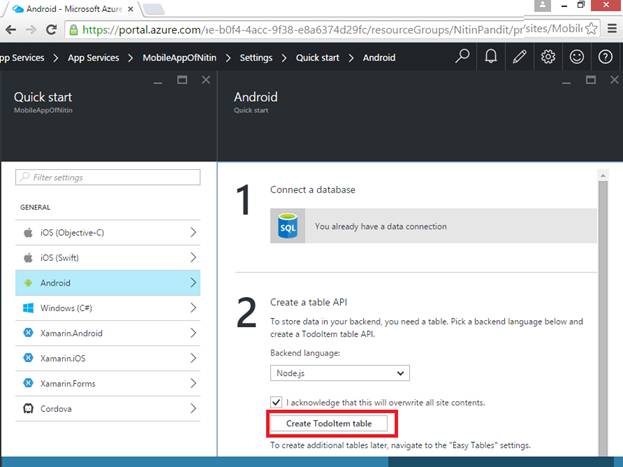Click the Windows logo beside Windows (C#)
Image resolution: width=623 pixels, height=467 pixels.
tap(28, 308)
